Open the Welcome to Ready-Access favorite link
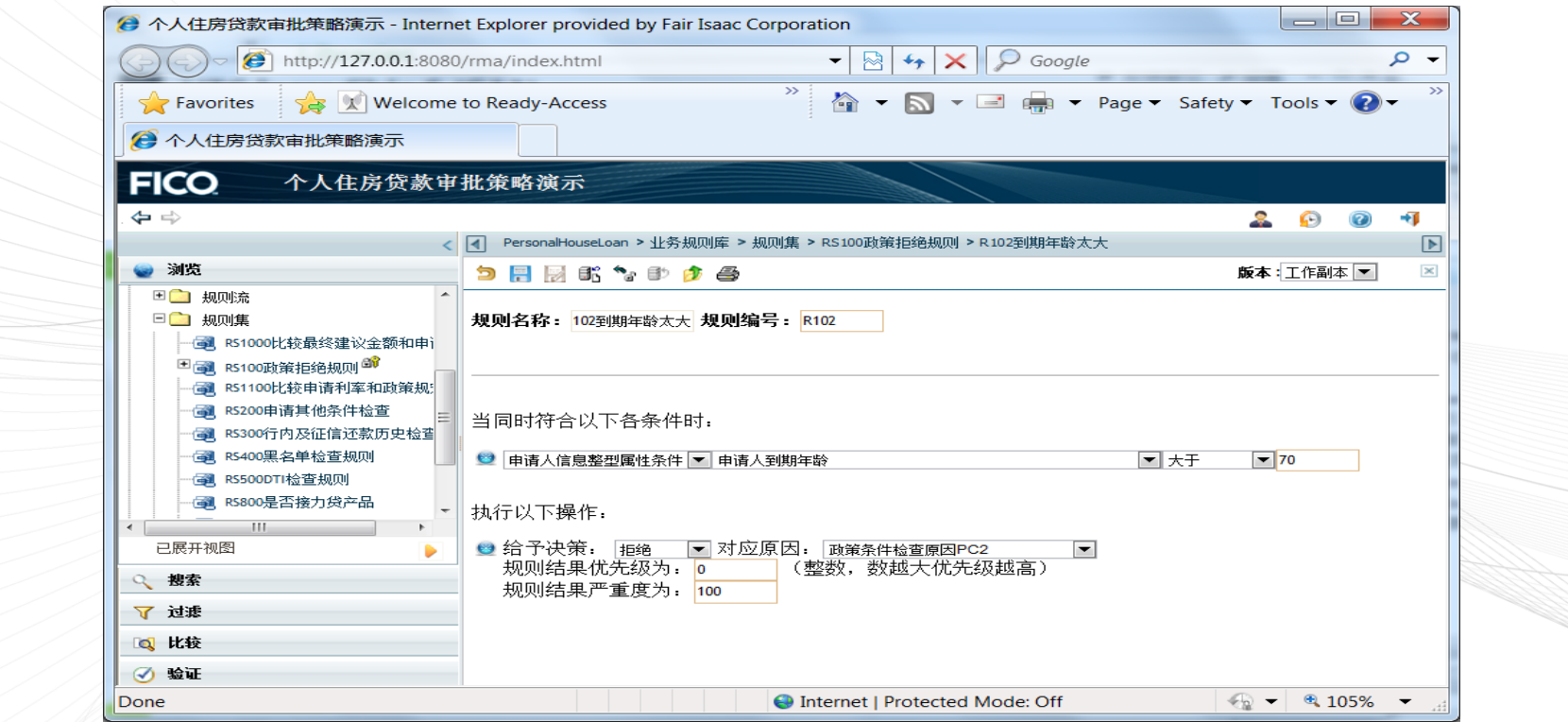 [x=472, y=102]
